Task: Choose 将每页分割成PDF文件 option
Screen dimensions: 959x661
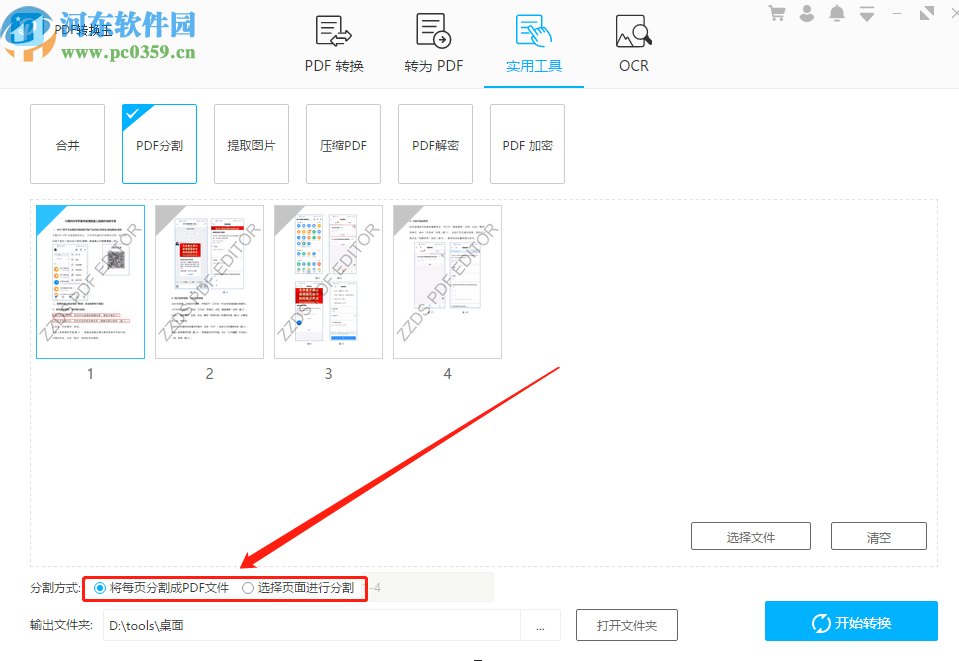Action: tap(161, 588)
